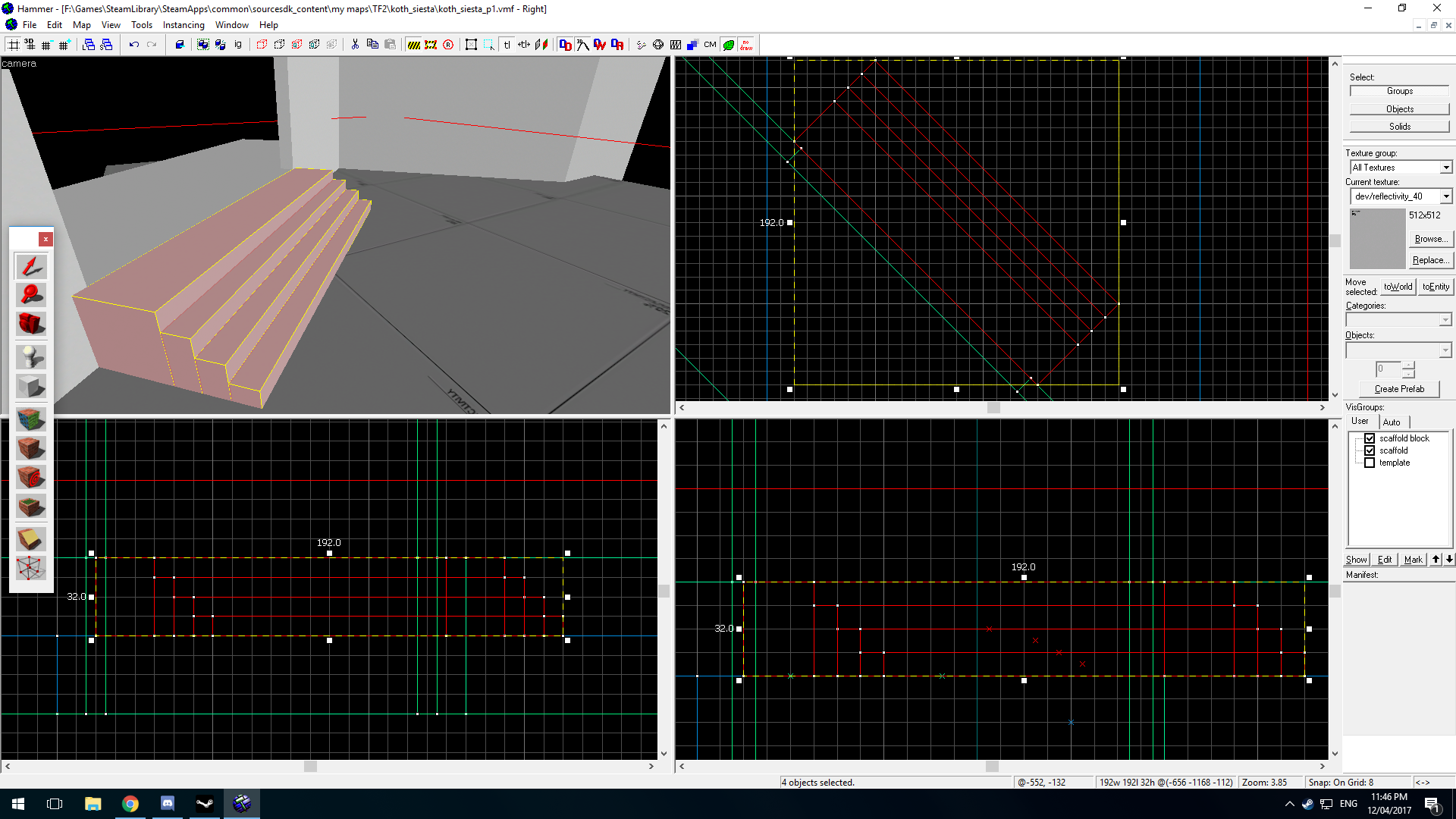The height and width of the screenshot is (819, 1456).
Task: Click the prefab number input field
Action: tap(1389, 369)
